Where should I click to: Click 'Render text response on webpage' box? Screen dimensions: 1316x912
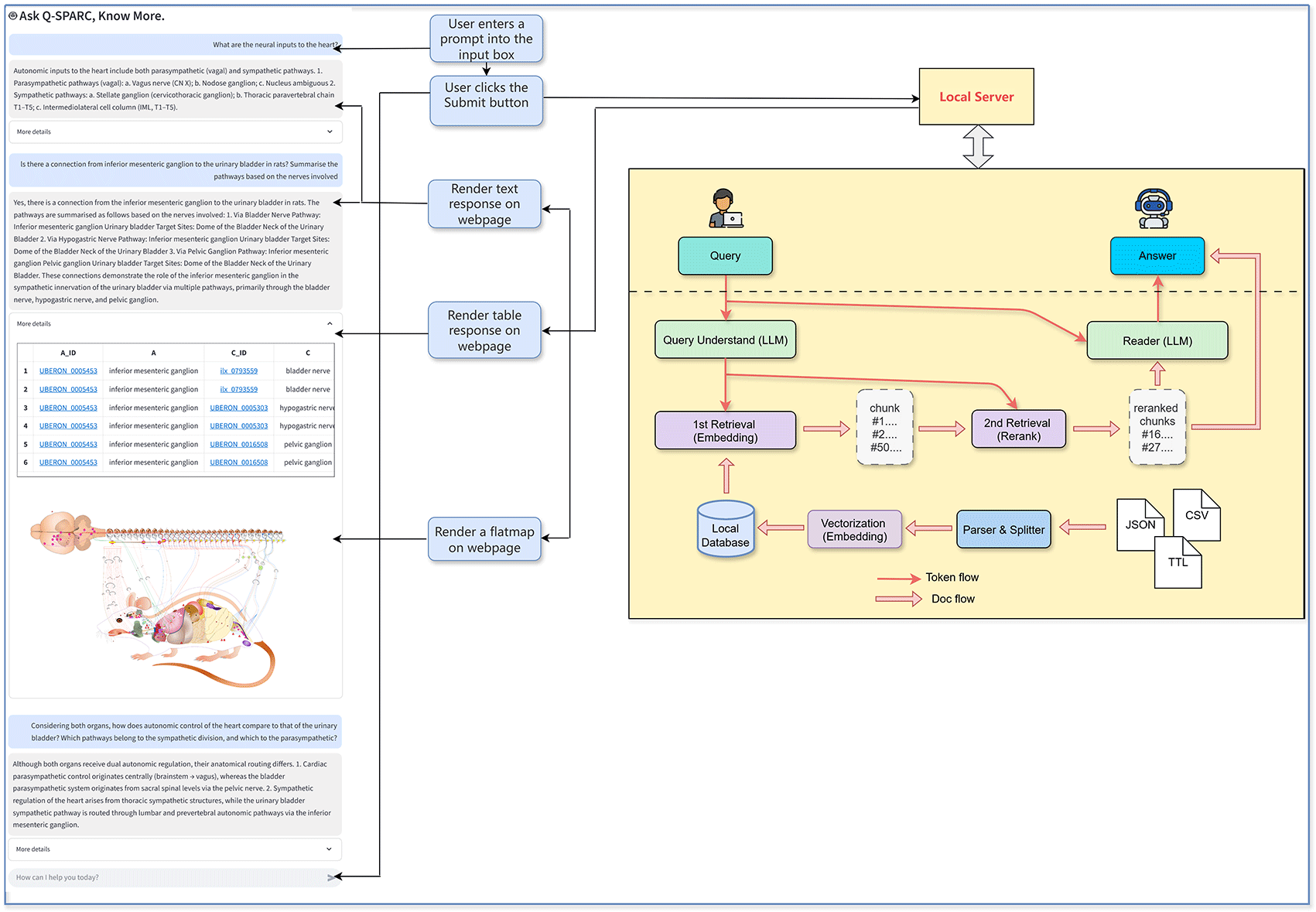tap(484, 204)
